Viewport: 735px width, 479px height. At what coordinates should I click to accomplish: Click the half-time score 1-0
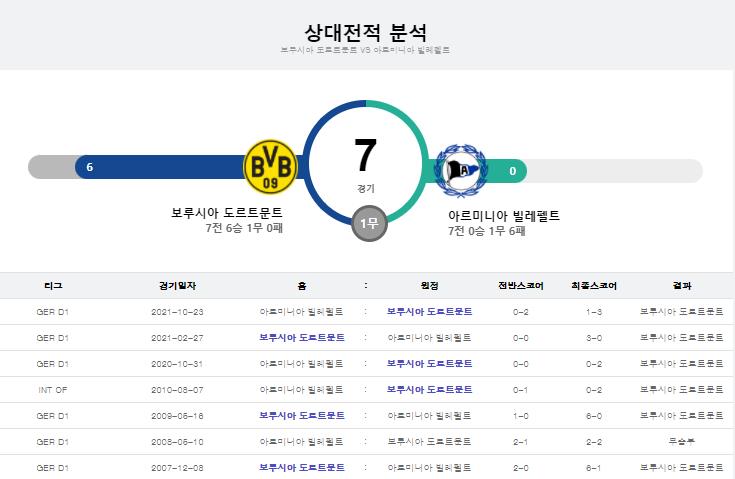tap(521, 416)
